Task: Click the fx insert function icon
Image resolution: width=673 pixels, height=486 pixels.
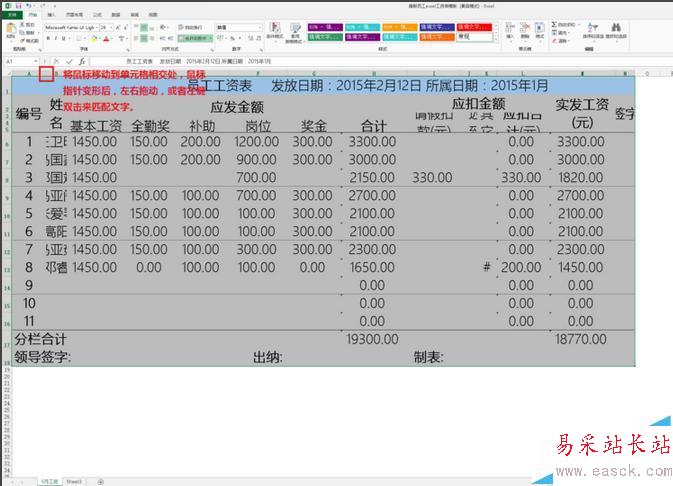Action: coord(82,61)
